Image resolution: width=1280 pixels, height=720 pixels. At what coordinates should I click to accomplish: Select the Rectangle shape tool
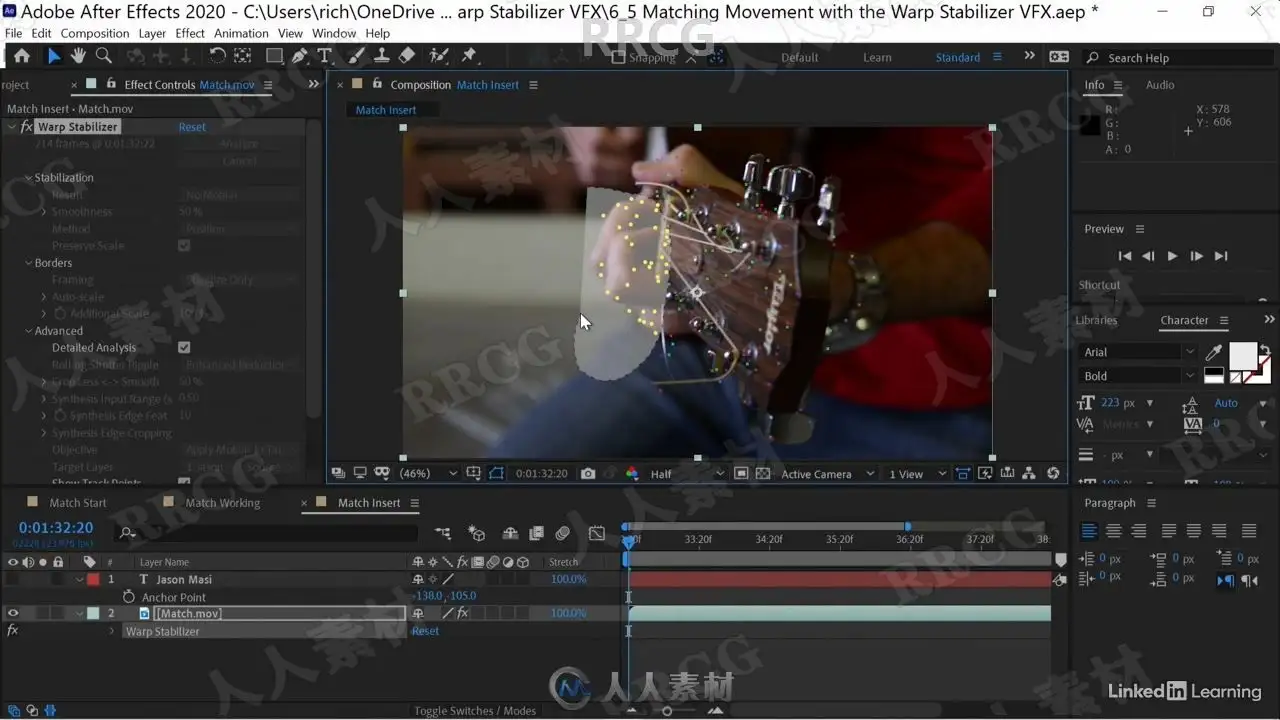coord(274,57)
